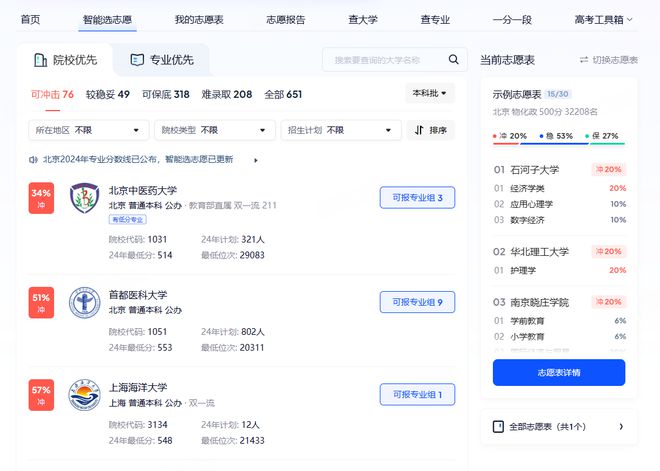
Task: Click 可报专业组 9 for 首都医科大学
Action: pos(418,302)
